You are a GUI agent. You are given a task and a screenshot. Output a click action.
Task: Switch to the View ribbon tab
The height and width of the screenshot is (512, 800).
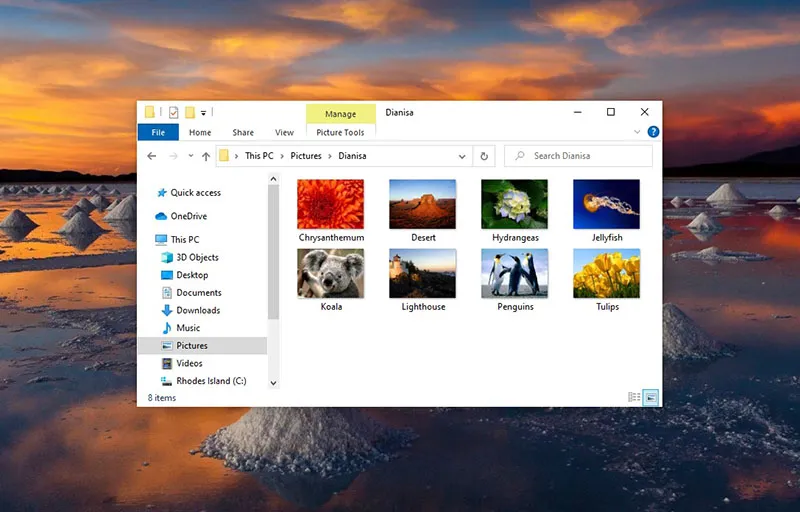[284, 132]
